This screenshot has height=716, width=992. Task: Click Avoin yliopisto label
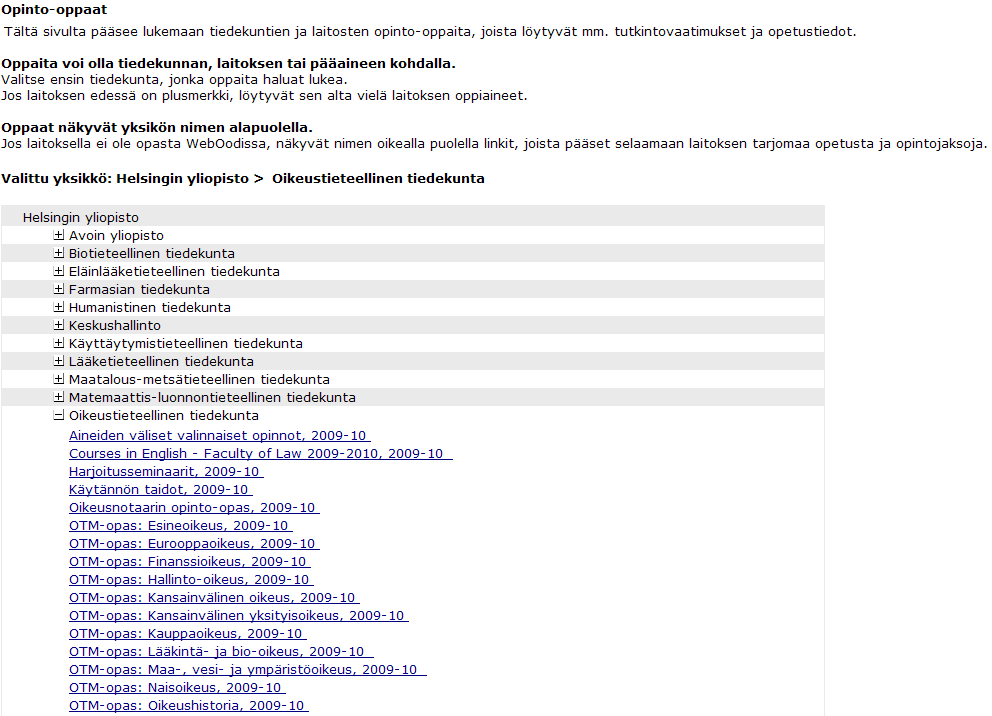116,235
